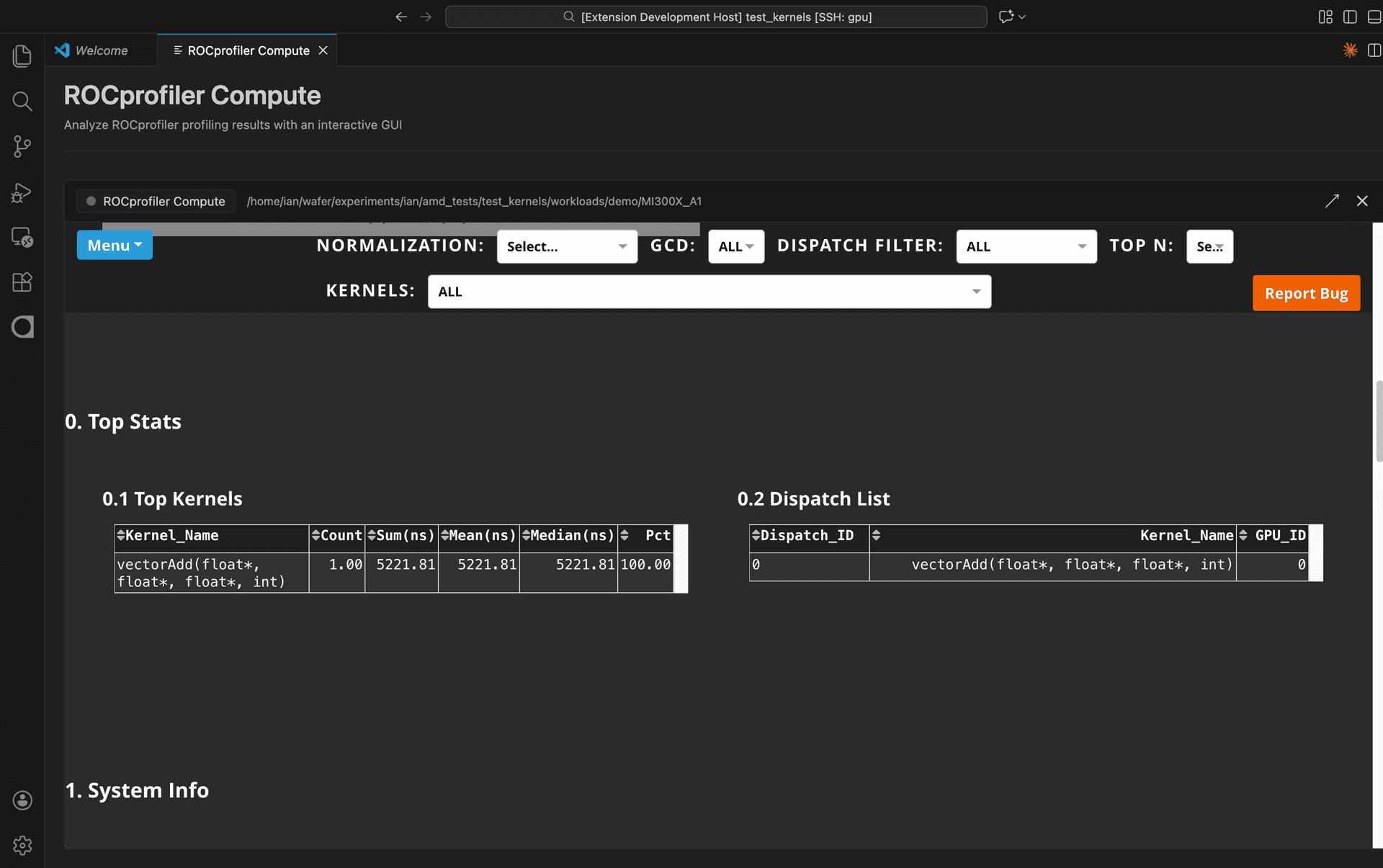
Task: Open the Normalization Select dropdown
Action: pos(567,246)
